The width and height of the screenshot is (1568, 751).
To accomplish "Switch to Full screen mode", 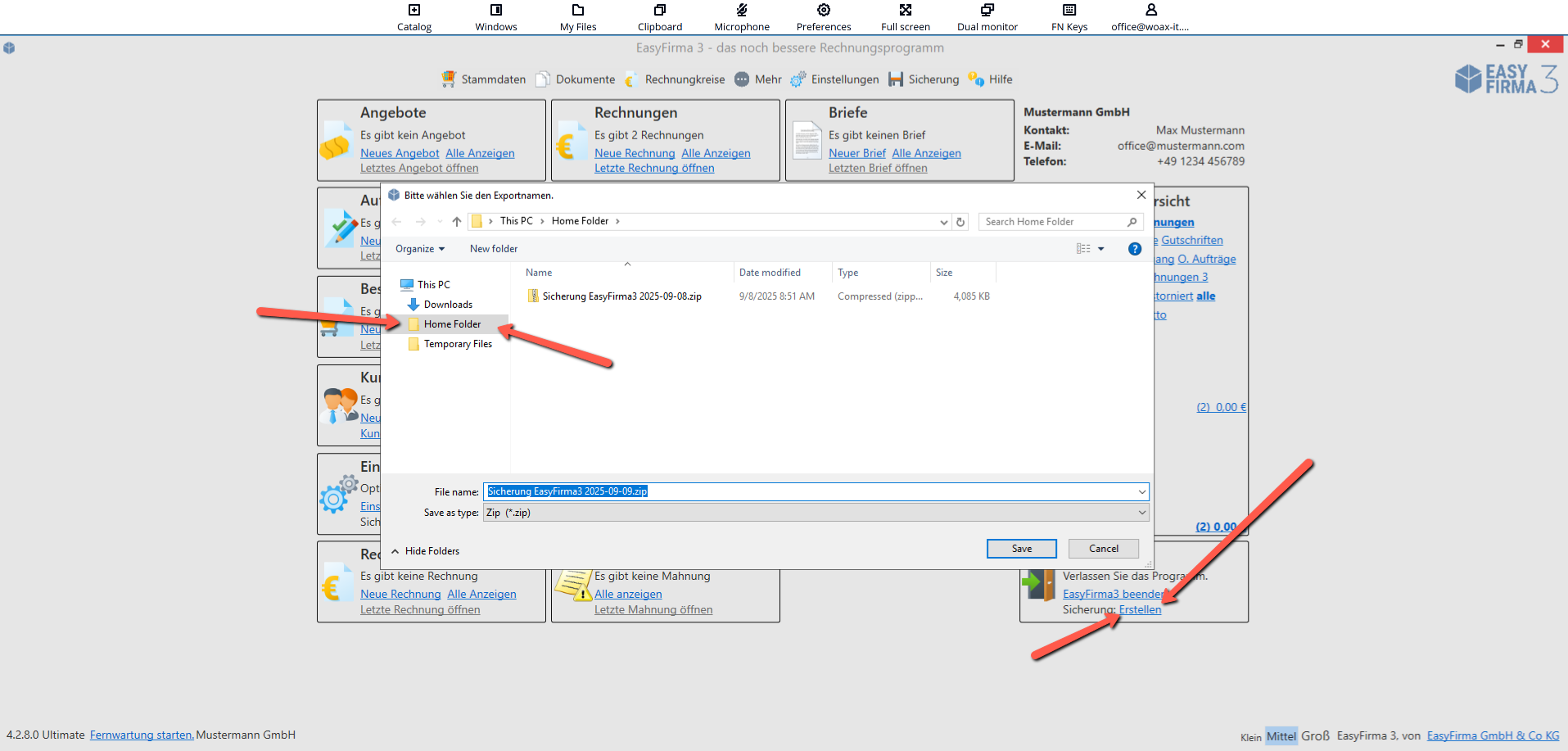I will 905,11.
